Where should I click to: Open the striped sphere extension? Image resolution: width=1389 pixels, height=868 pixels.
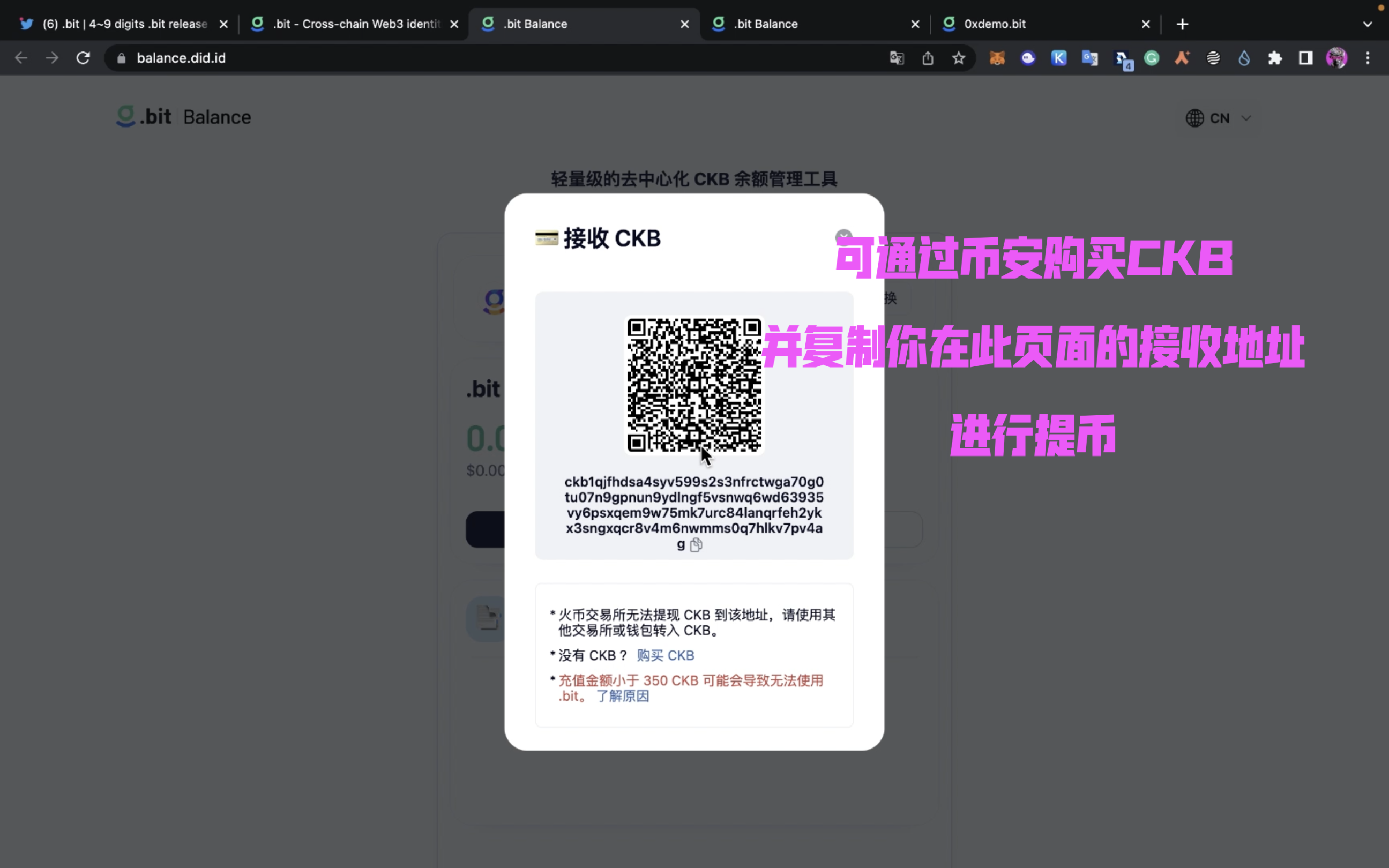[x=1213, y=58]
